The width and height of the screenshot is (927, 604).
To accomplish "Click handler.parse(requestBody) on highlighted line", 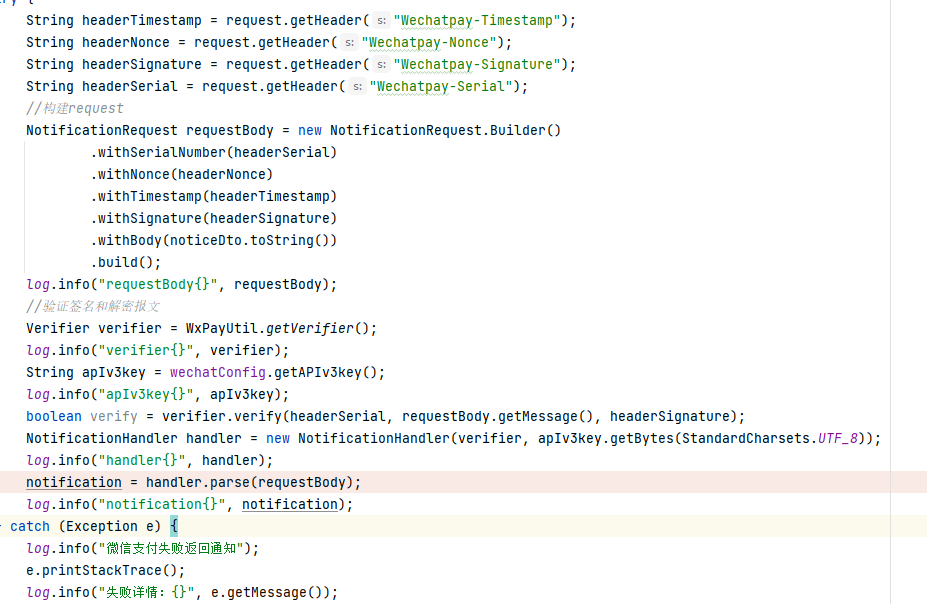I will click(x=249, y=482).
